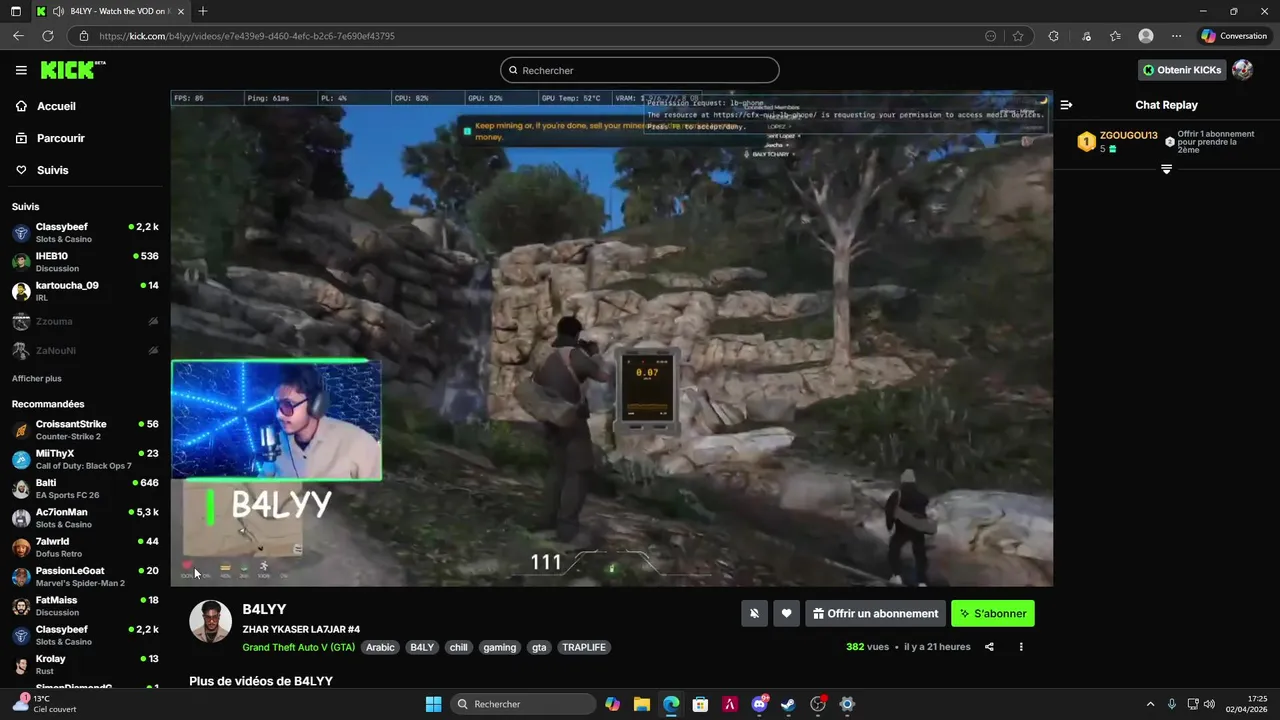Open the three-dot video options menu

(1021, 647)
